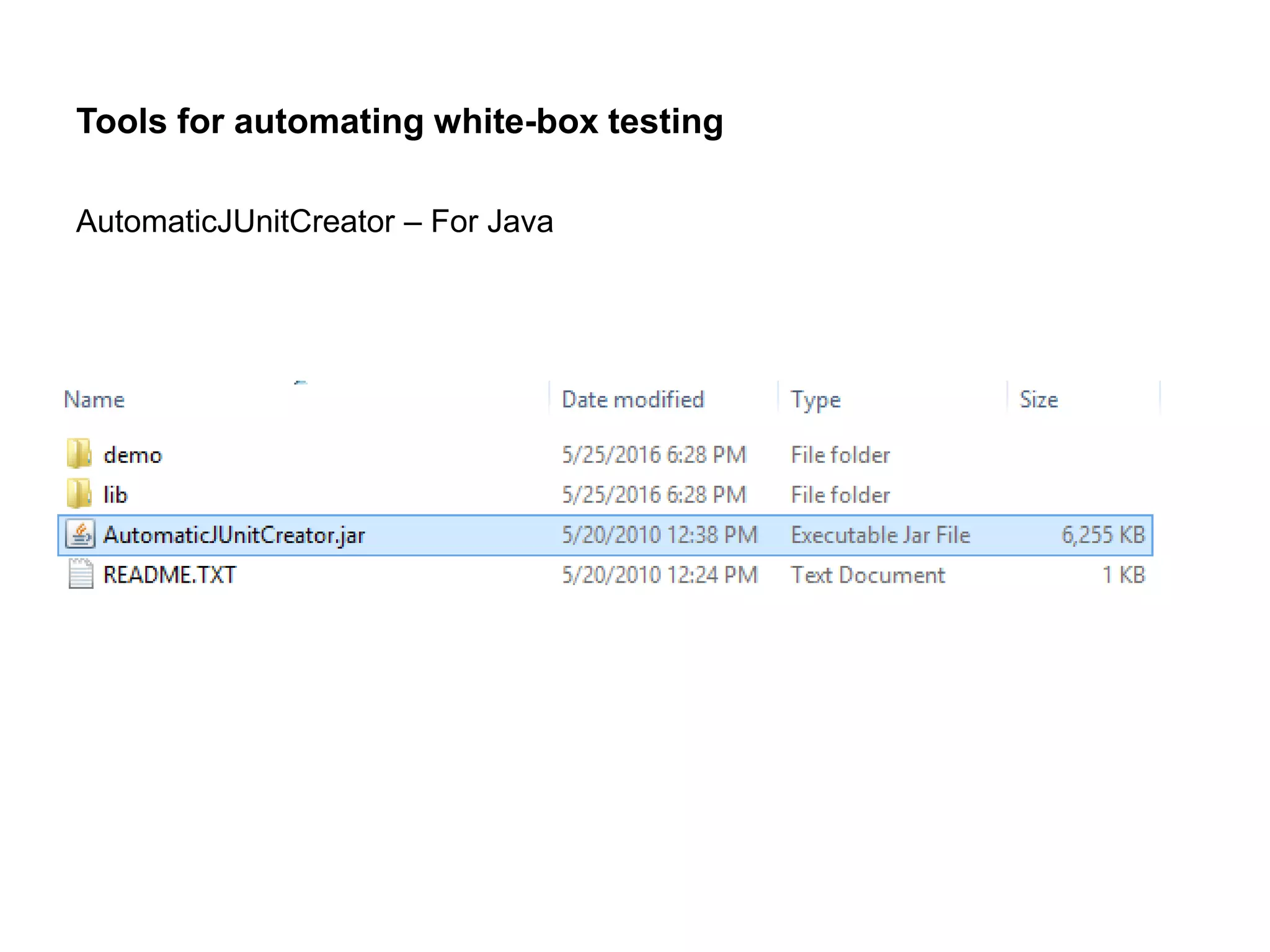The width and height of the screenshot is (1270, 952).
Task: Sort by the Date modified column header
Action: tap(633, 400)
